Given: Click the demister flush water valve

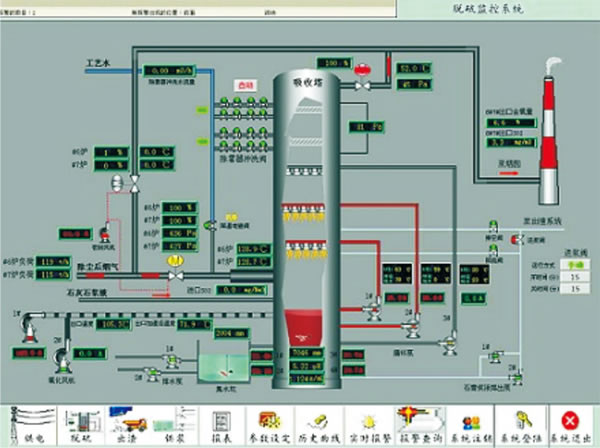Looking at the screenshot, I should point(210,226).
